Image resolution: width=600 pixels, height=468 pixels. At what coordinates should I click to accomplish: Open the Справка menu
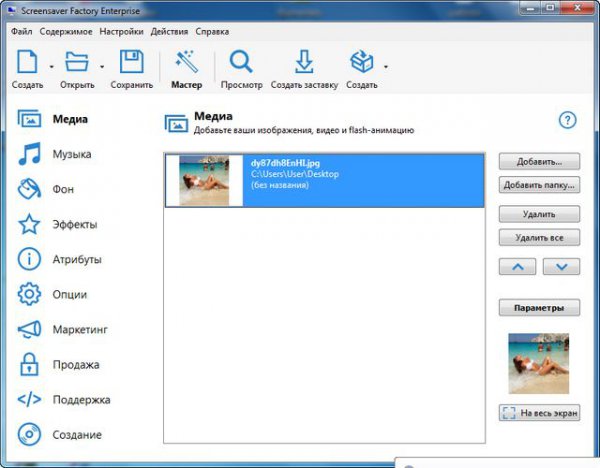tap(212, 31)
